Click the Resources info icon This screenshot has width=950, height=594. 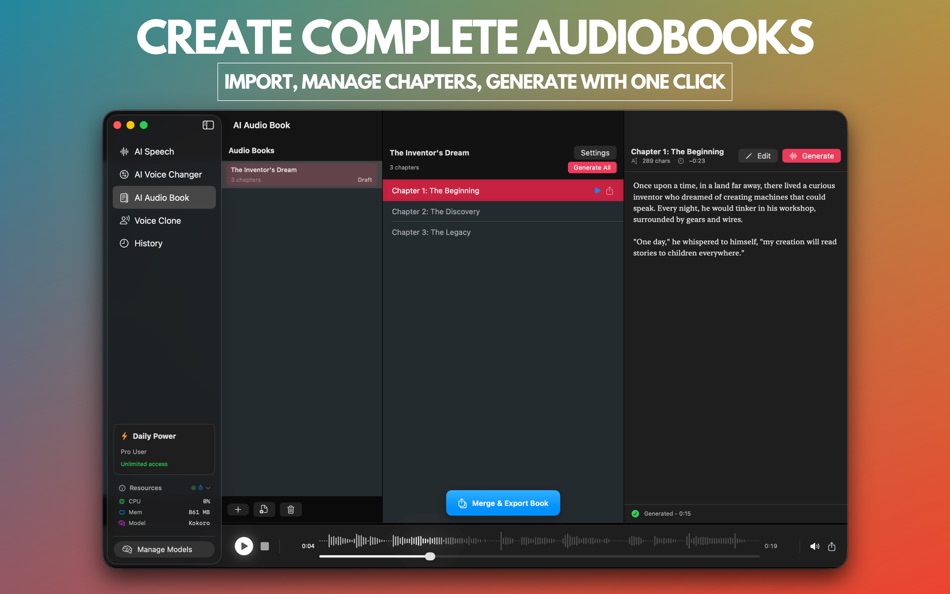tap(122, 488)
